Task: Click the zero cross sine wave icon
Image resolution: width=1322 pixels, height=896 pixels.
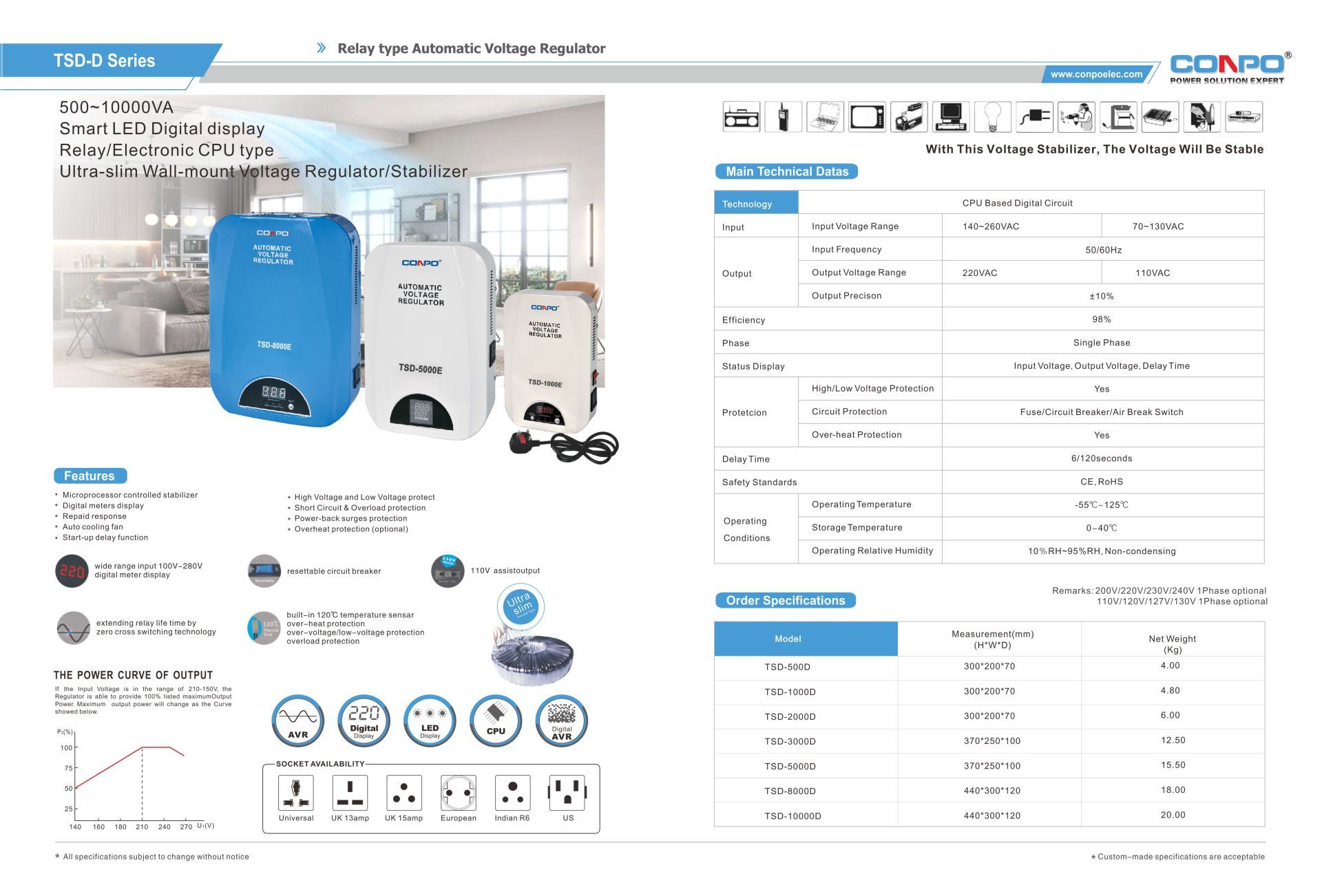Action: [74, 628]
